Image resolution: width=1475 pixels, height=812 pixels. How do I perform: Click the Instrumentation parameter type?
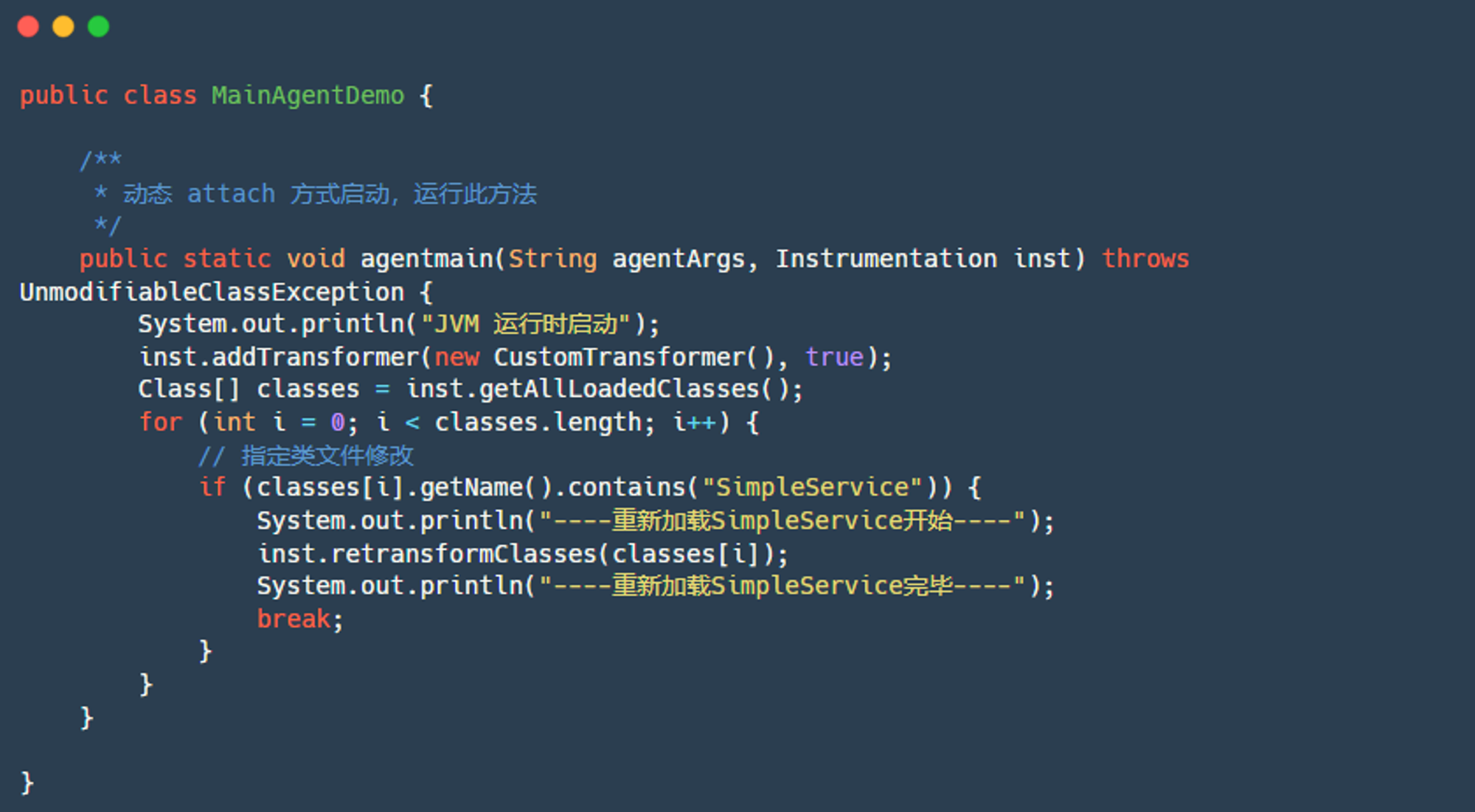tap(886, 259)
